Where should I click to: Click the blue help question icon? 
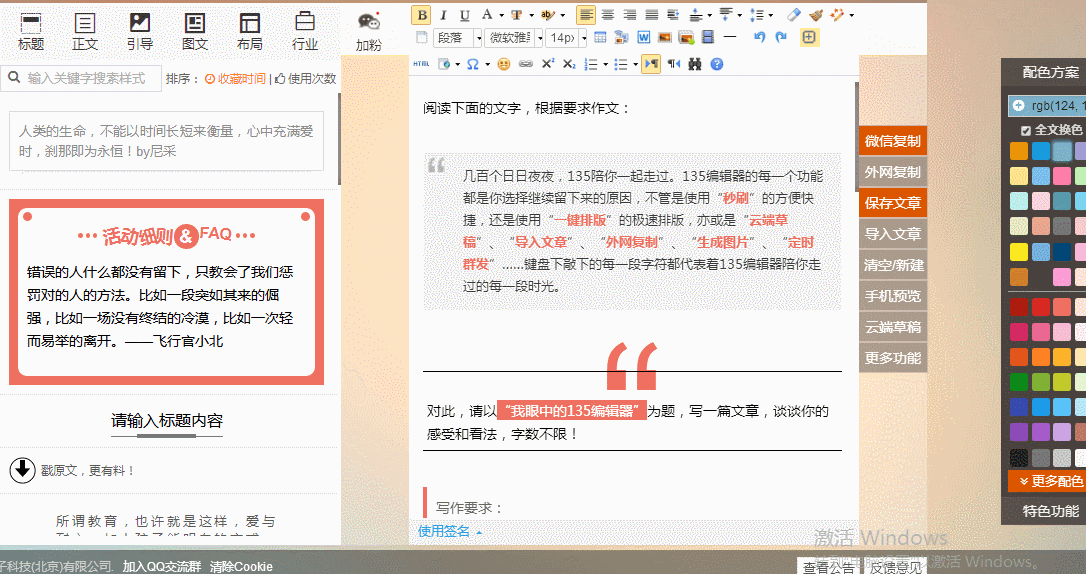click(716, 64)
